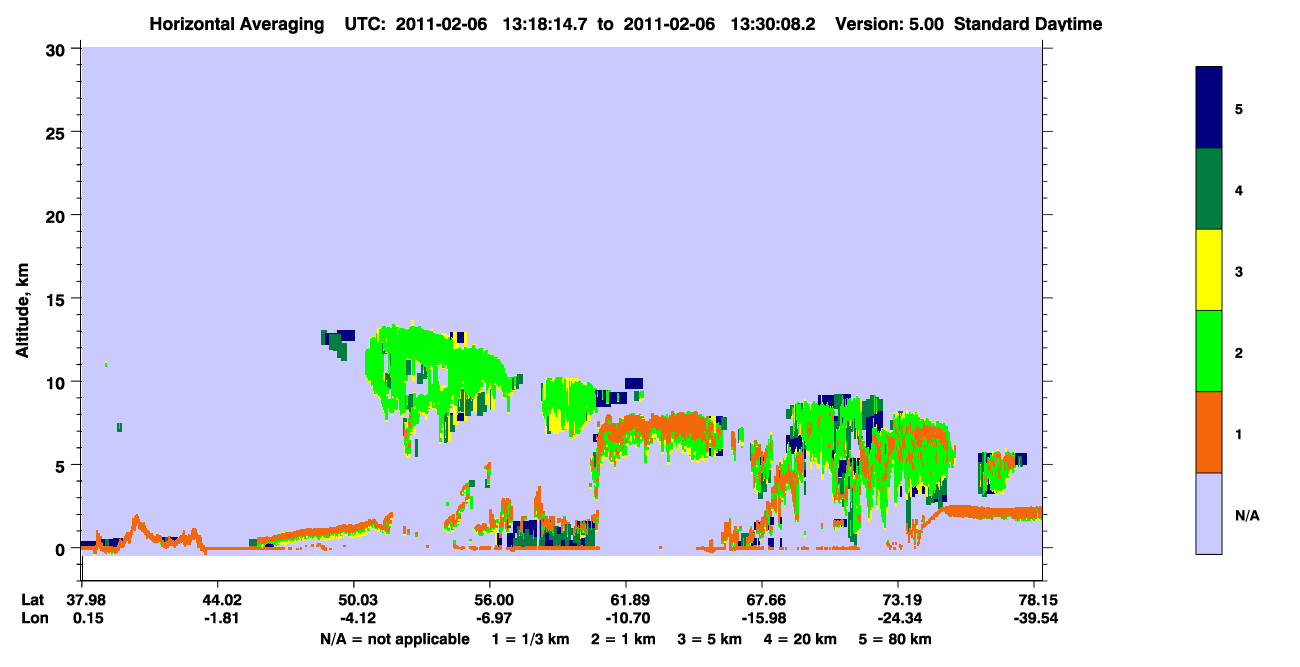Click the navy blue color bar segment for 5
1300x667 pixels.
pyautogui.click(x=1209, y=107)
